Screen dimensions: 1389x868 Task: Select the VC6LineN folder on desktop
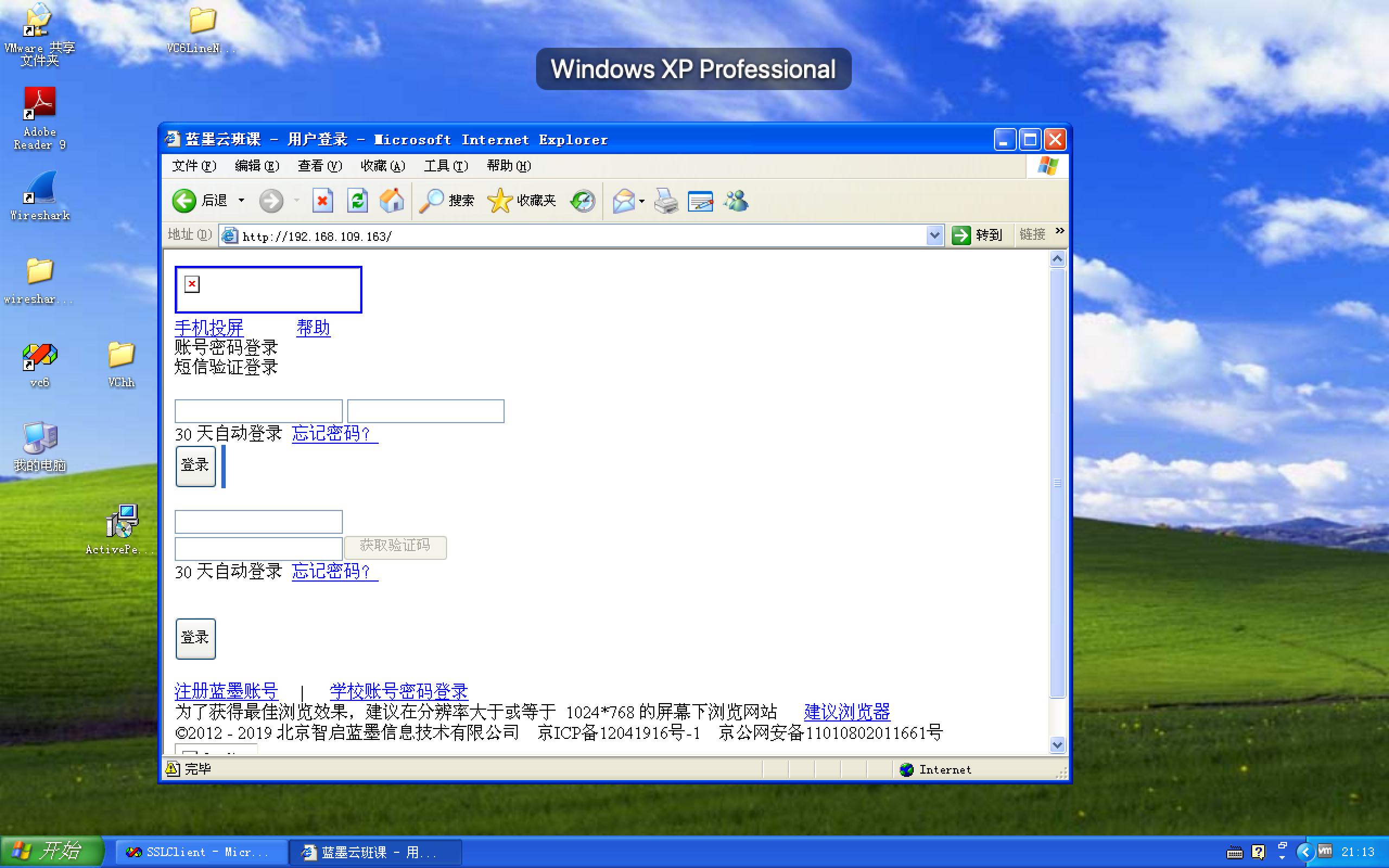tap(201, 30)
